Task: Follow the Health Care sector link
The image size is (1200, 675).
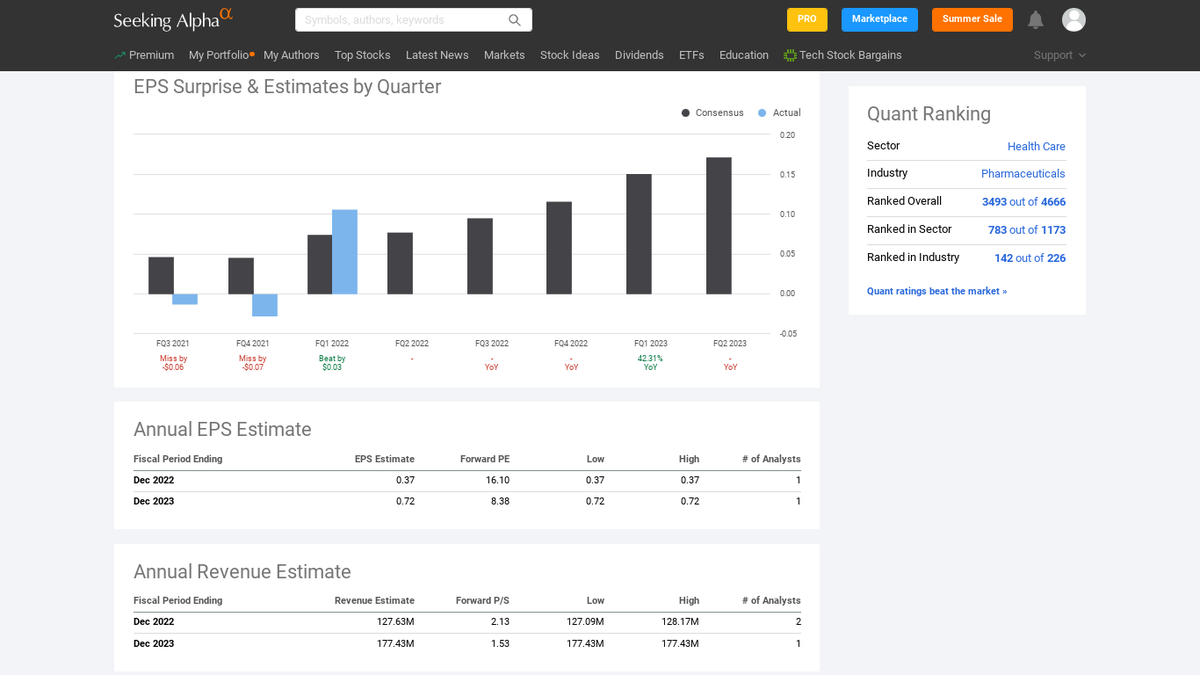Action: click(x=1036, y=146)
